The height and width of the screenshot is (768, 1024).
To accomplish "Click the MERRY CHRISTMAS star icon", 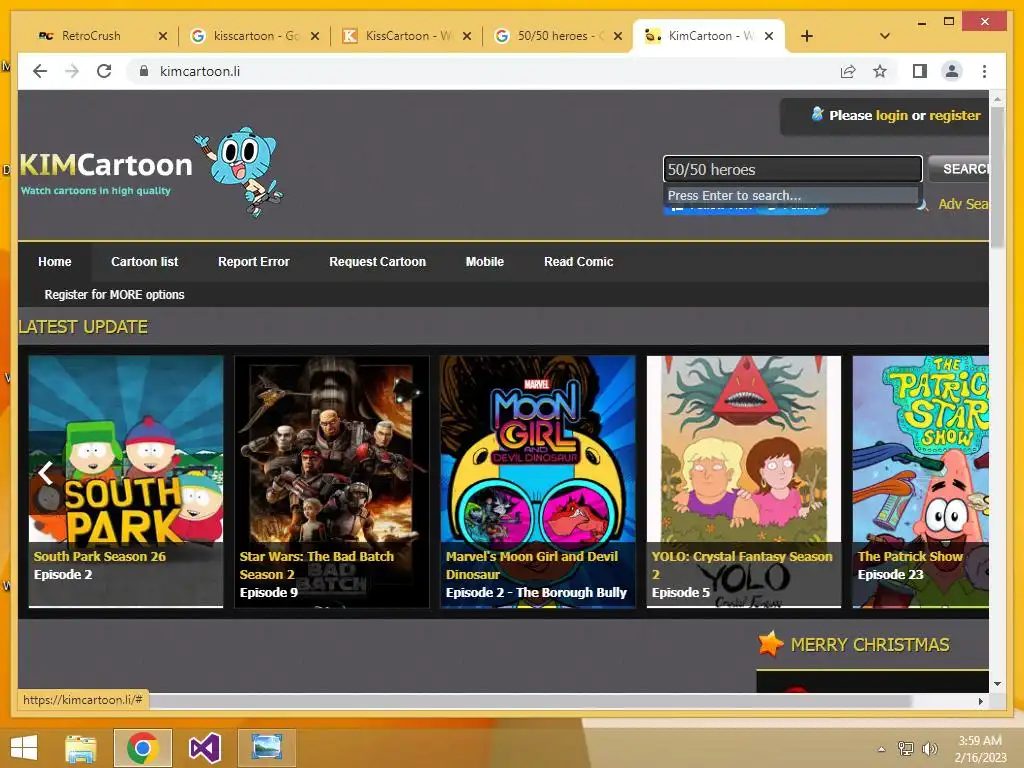I will pos(771,644).
